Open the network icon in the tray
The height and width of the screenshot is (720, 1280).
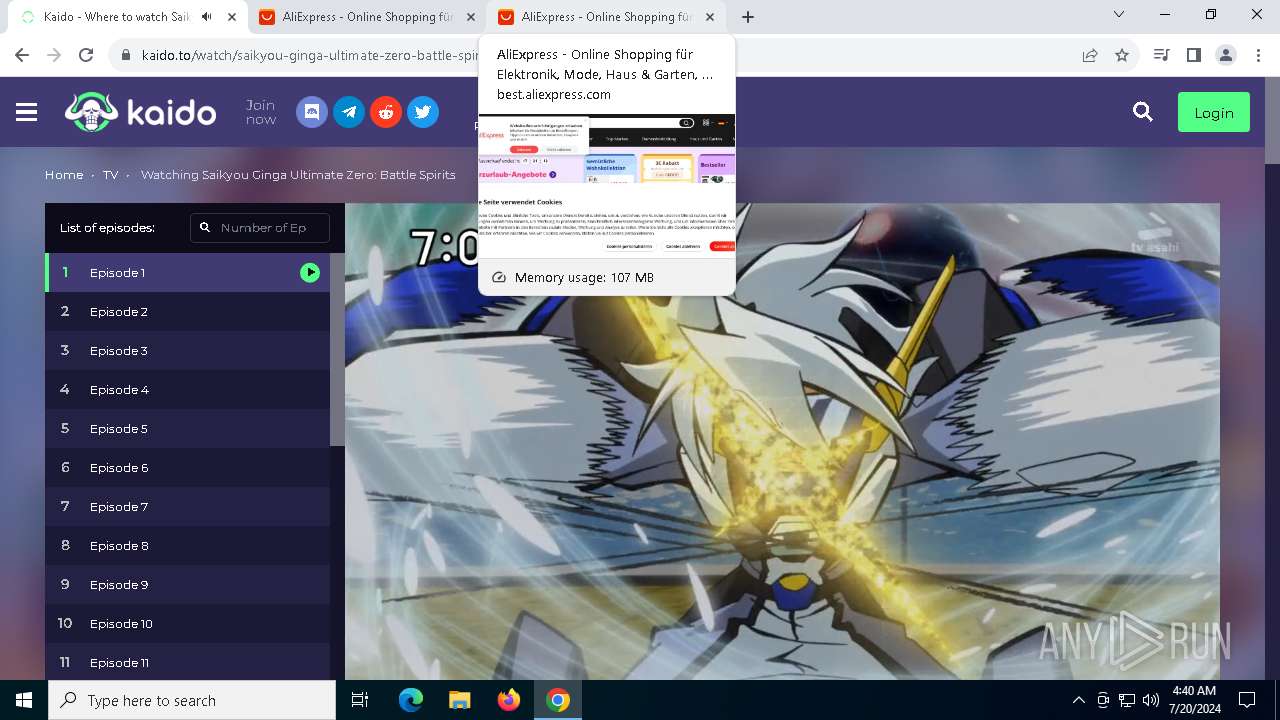pos(1127,700)
